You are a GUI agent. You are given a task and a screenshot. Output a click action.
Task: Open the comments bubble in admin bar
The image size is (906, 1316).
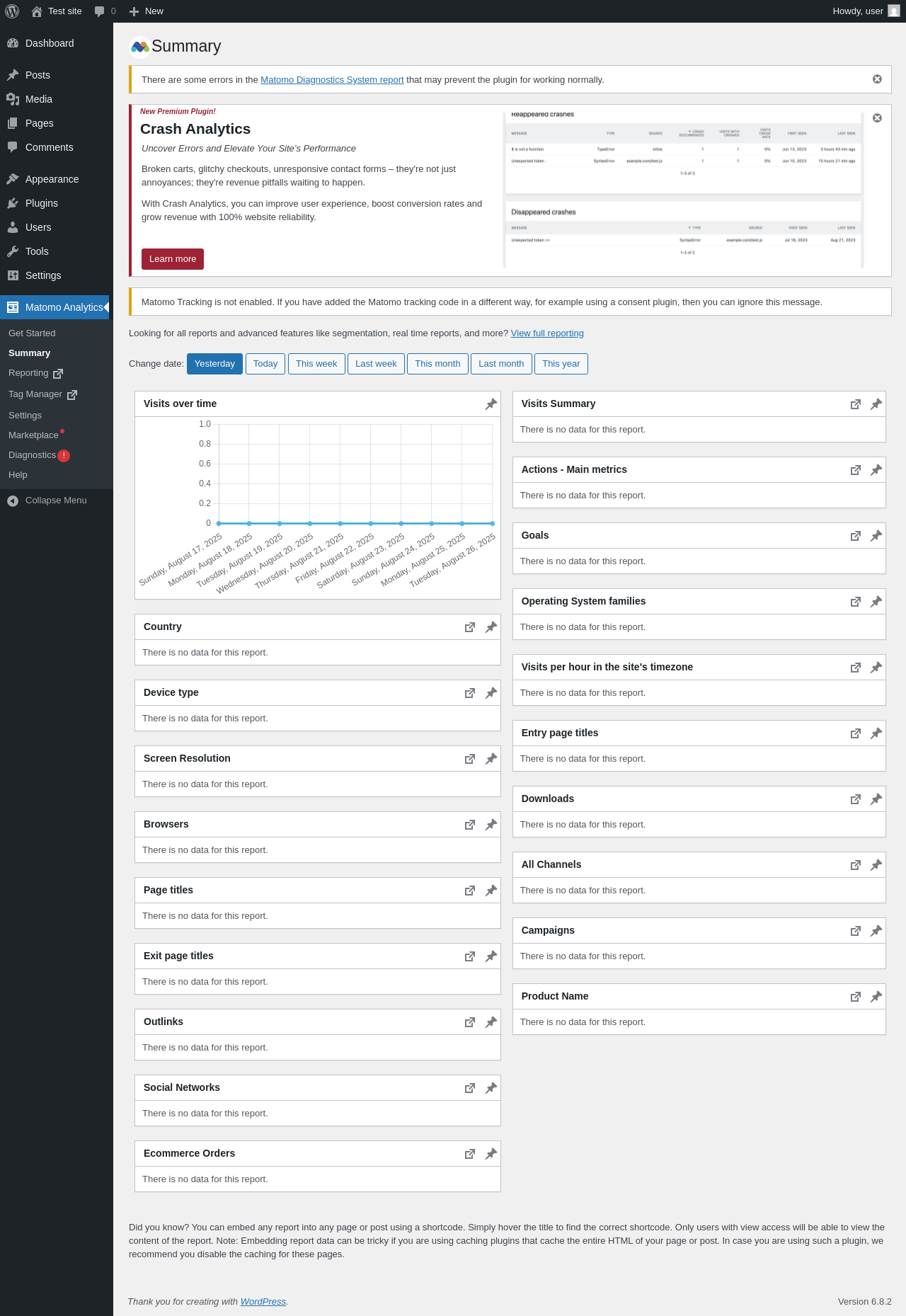(105, 11)
